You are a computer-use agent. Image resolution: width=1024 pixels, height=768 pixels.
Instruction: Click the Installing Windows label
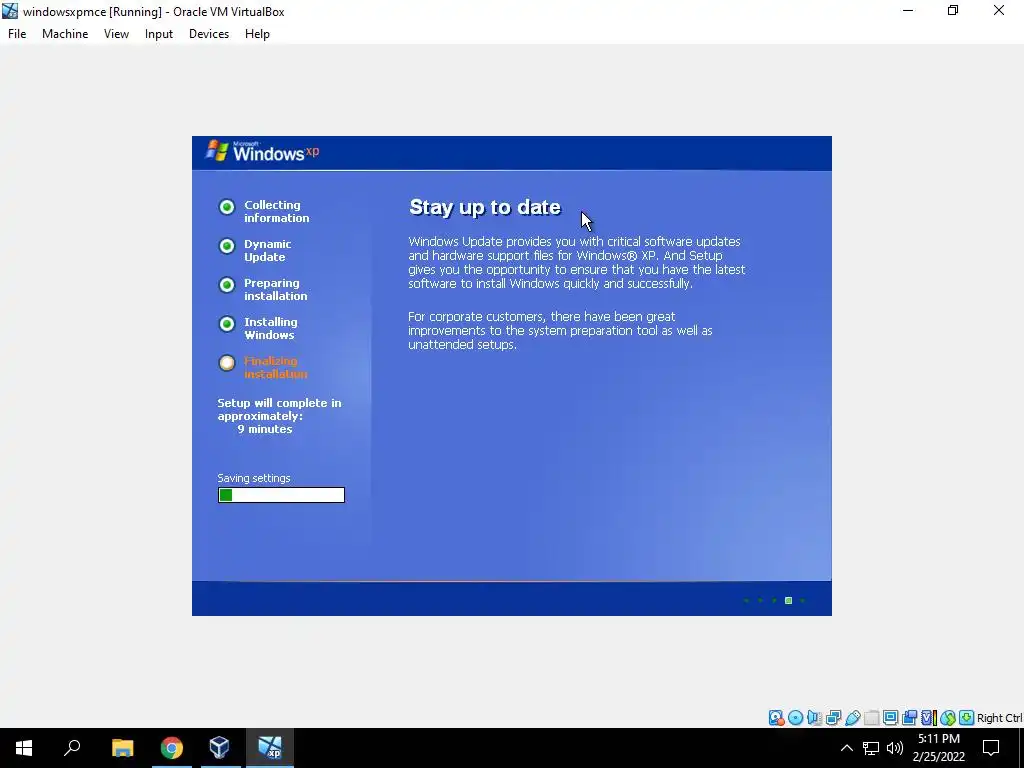270,328
